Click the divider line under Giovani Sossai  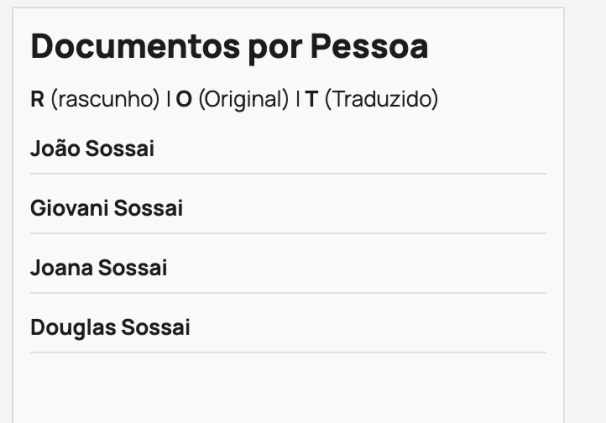click(x=288, y=233)
